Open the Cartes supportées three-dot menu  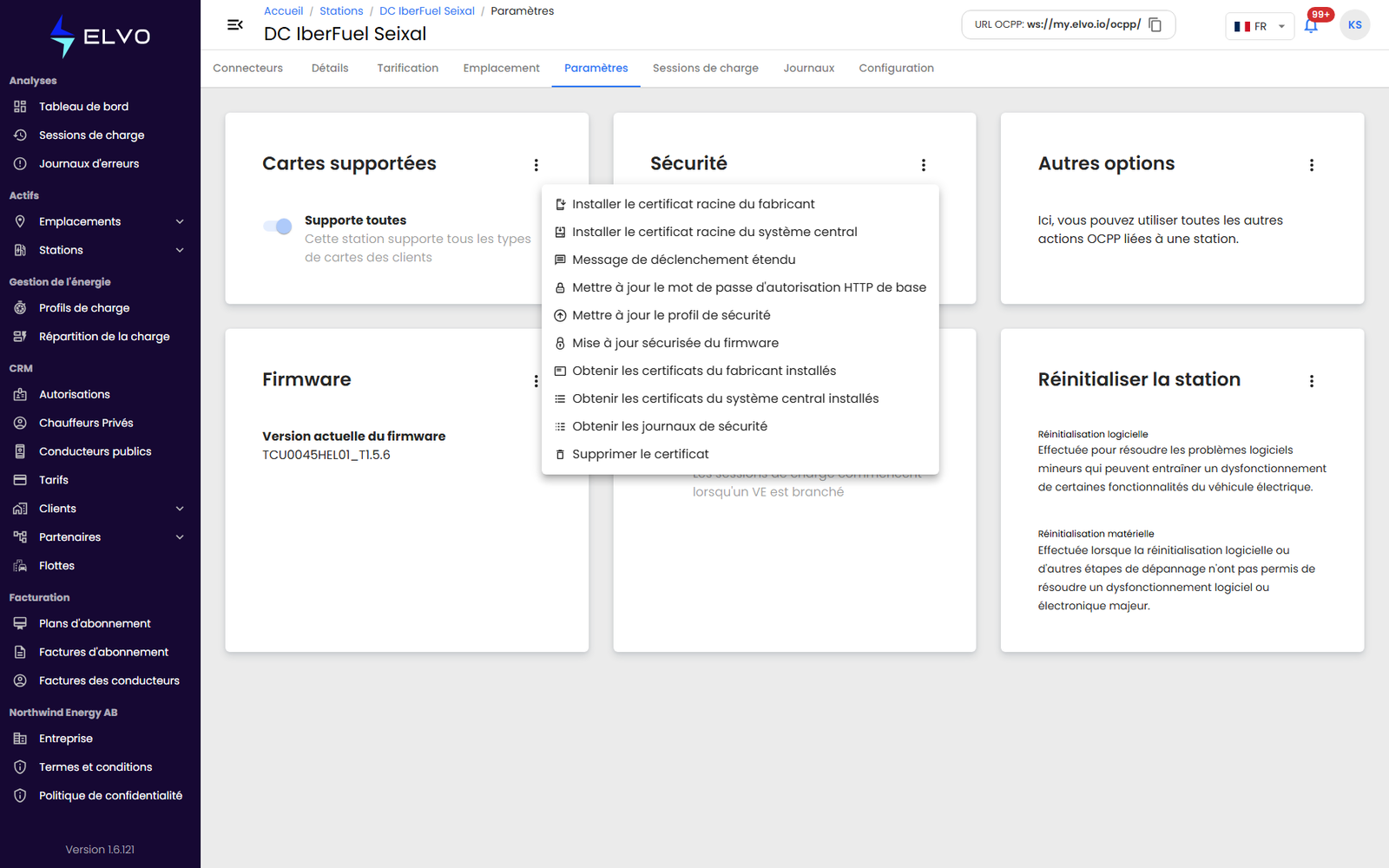tap(536, 165)
